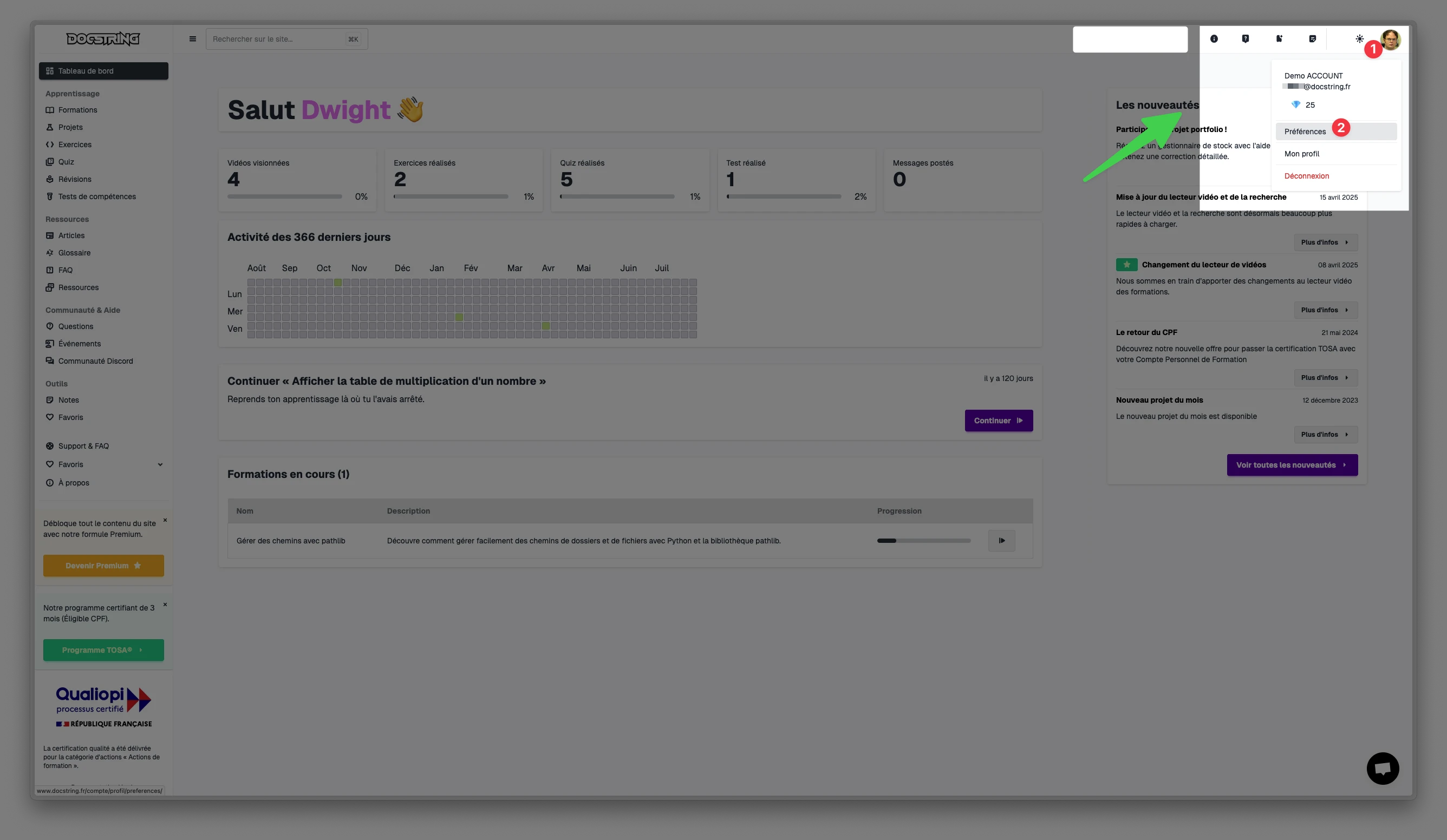
Task: Open Plus d'infos for Nouveau projet du mois
Action: point(1325,435)
